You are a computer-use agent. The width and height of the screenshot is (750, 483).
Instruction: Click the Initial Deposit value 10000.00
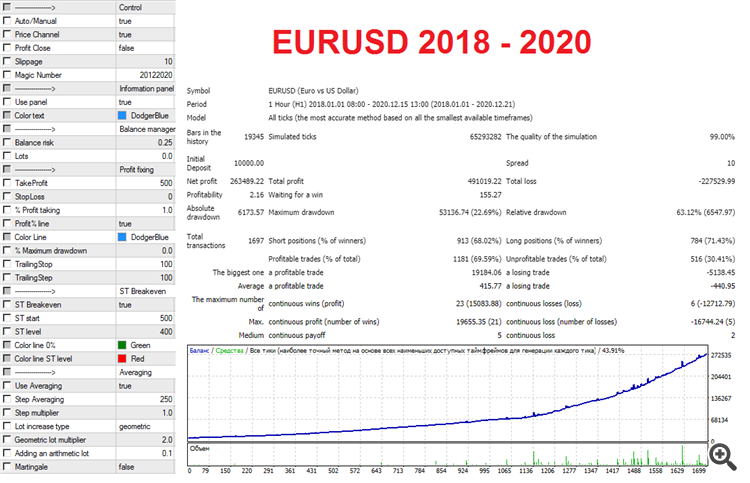pos(249,163)
